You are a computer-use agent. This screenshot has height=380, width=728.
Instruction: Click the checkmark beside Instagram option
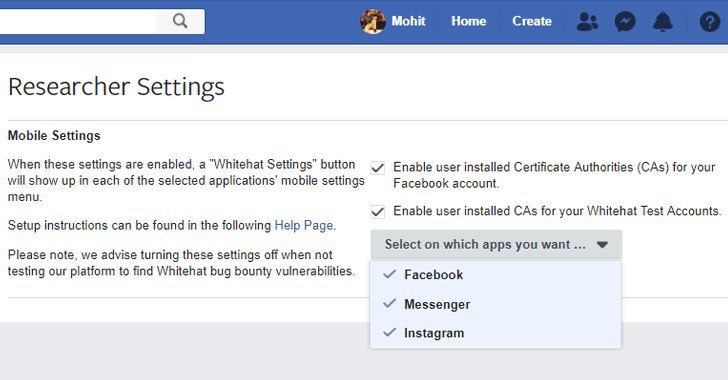390,333
